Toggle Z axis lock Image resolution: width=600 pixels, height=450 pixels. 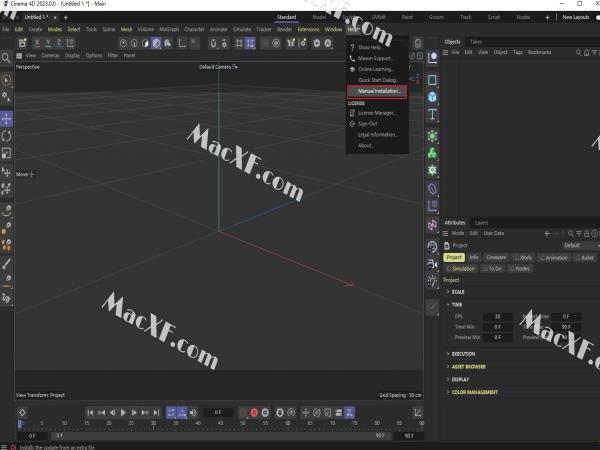coord(59,43)
